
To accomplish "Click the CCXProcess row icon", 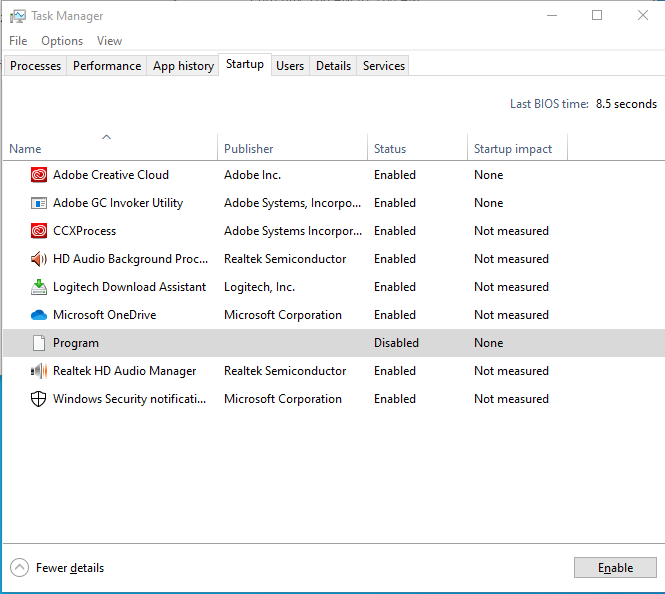I will point(39,231).
